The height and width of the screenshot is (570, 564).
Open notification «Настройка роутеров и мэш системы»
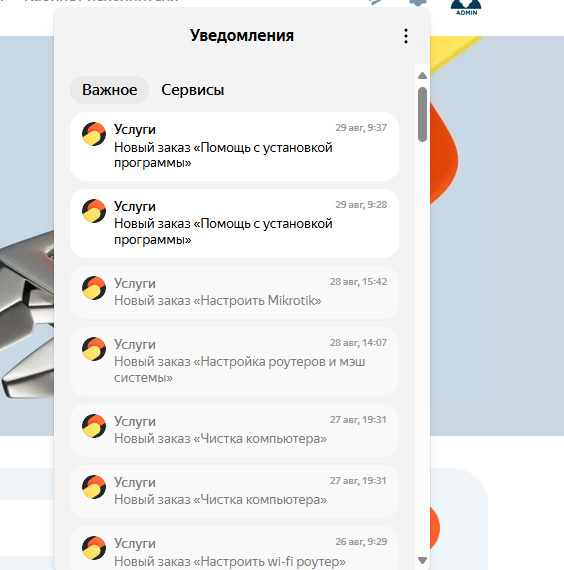click(234, 361)
